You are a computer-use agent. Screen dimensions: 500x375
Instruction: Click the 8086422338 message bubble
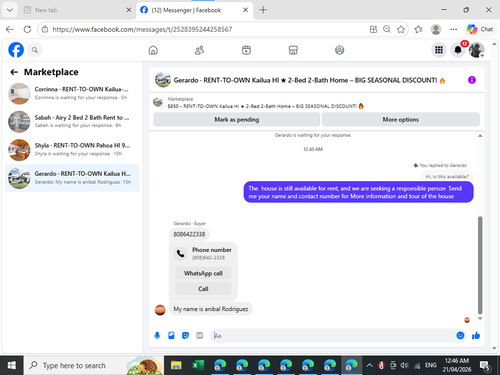189,234
